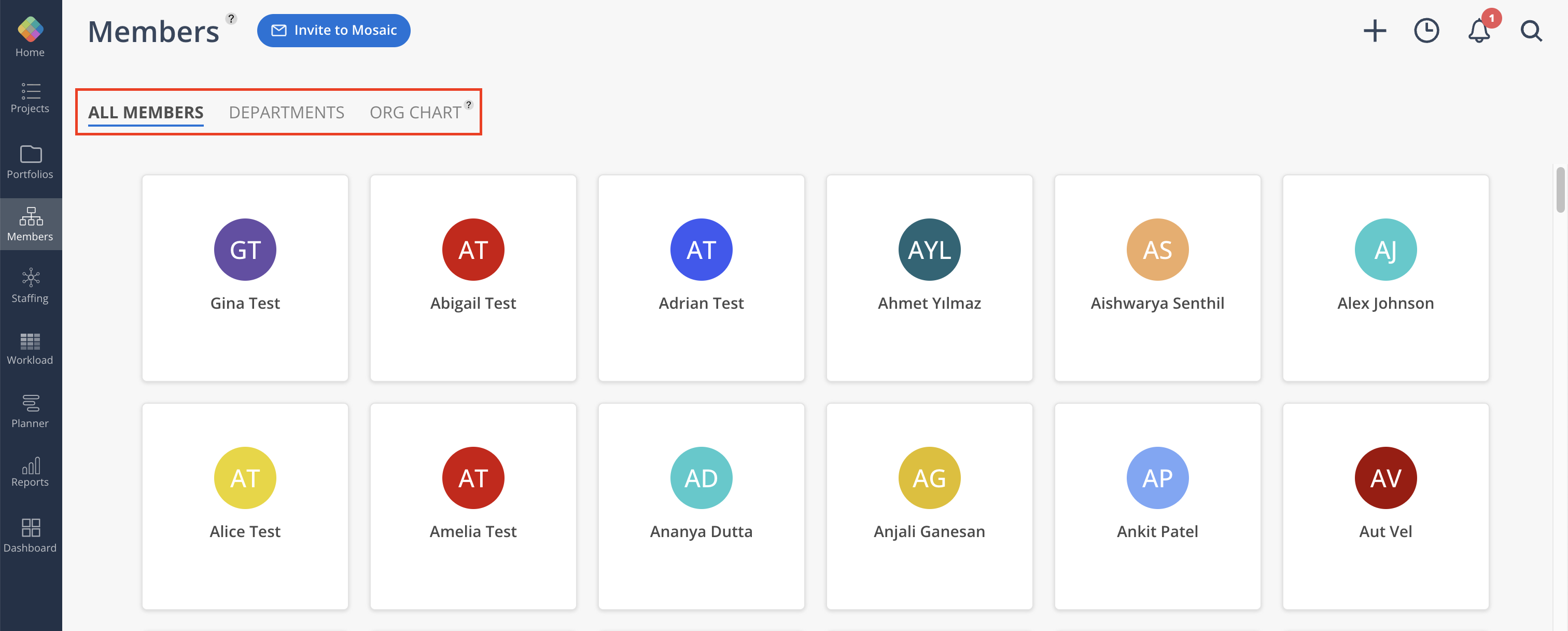1568x631 pixels.
Task: Switch to the Org Chart tab
Action: point(414,113)
